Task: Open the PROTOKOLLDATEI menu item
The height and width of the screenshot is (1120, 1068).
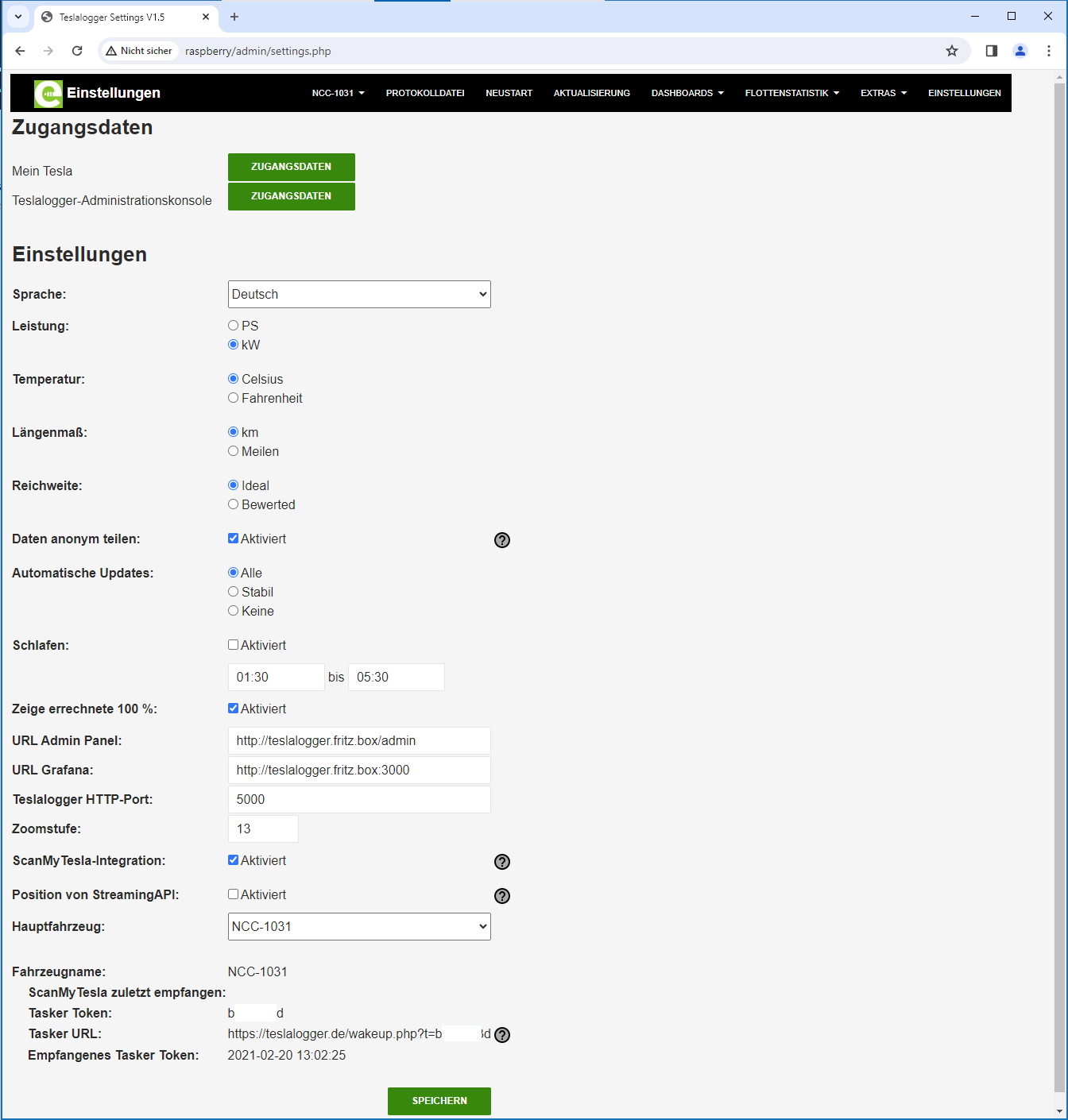Action: (x=425, y=93)
